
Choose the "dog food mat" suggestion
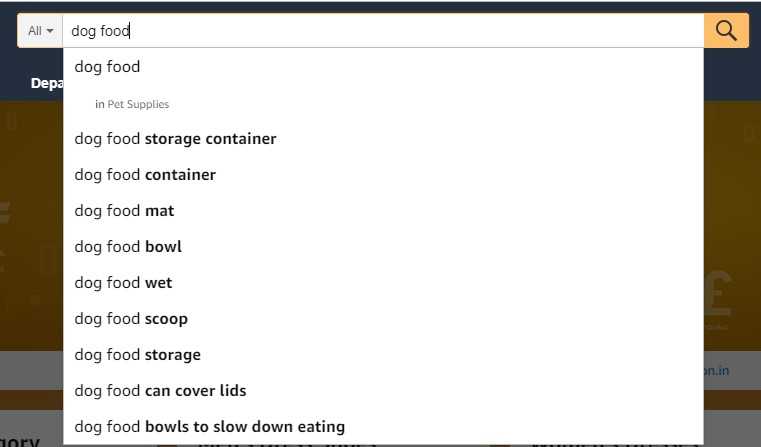tap(124, 211)
